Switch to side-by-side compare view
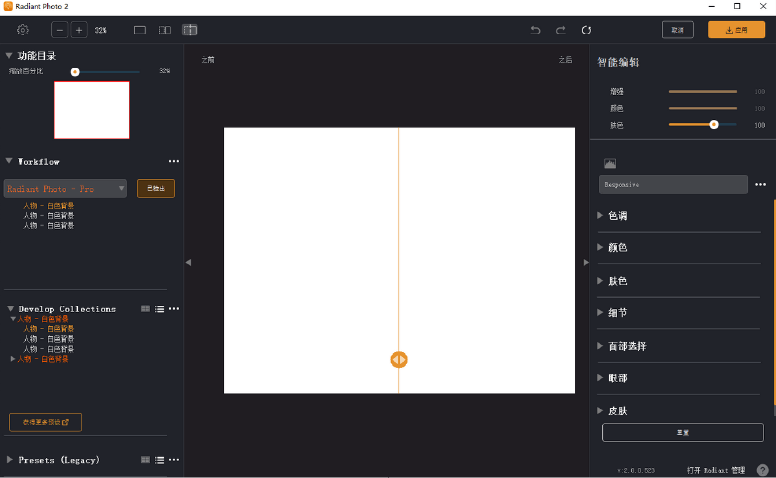 click(x=165, y=30)
